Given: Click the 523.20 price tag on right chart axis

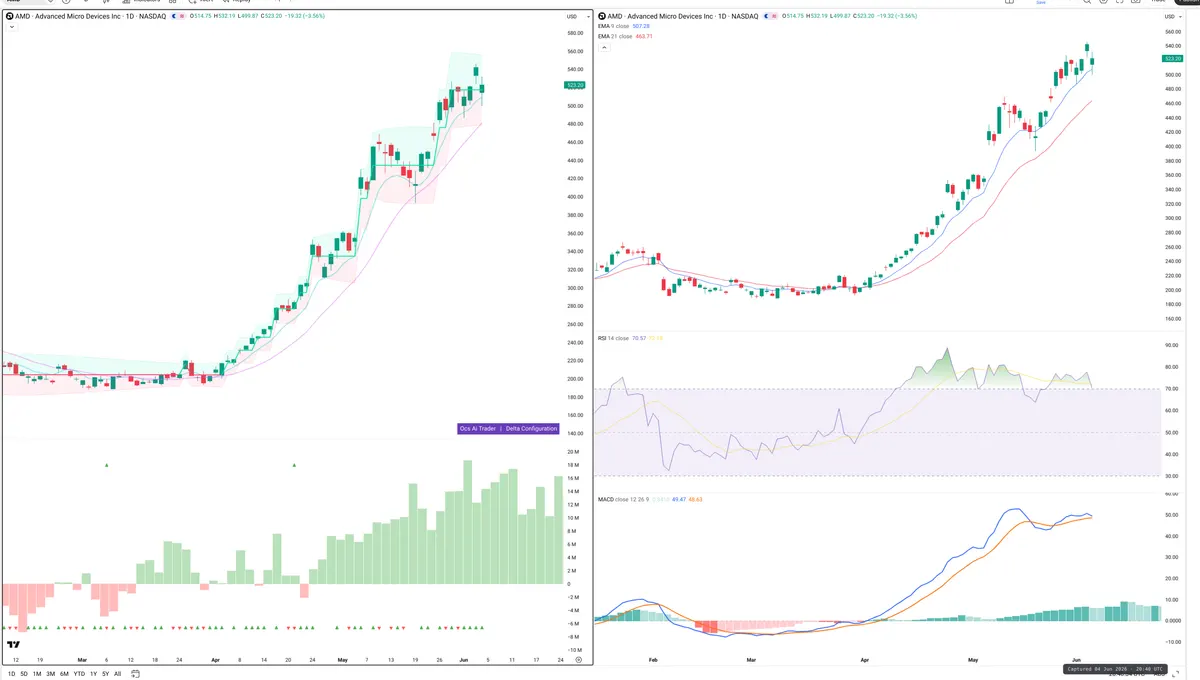Looking at the screenshot, I should tap(1172, 60).
